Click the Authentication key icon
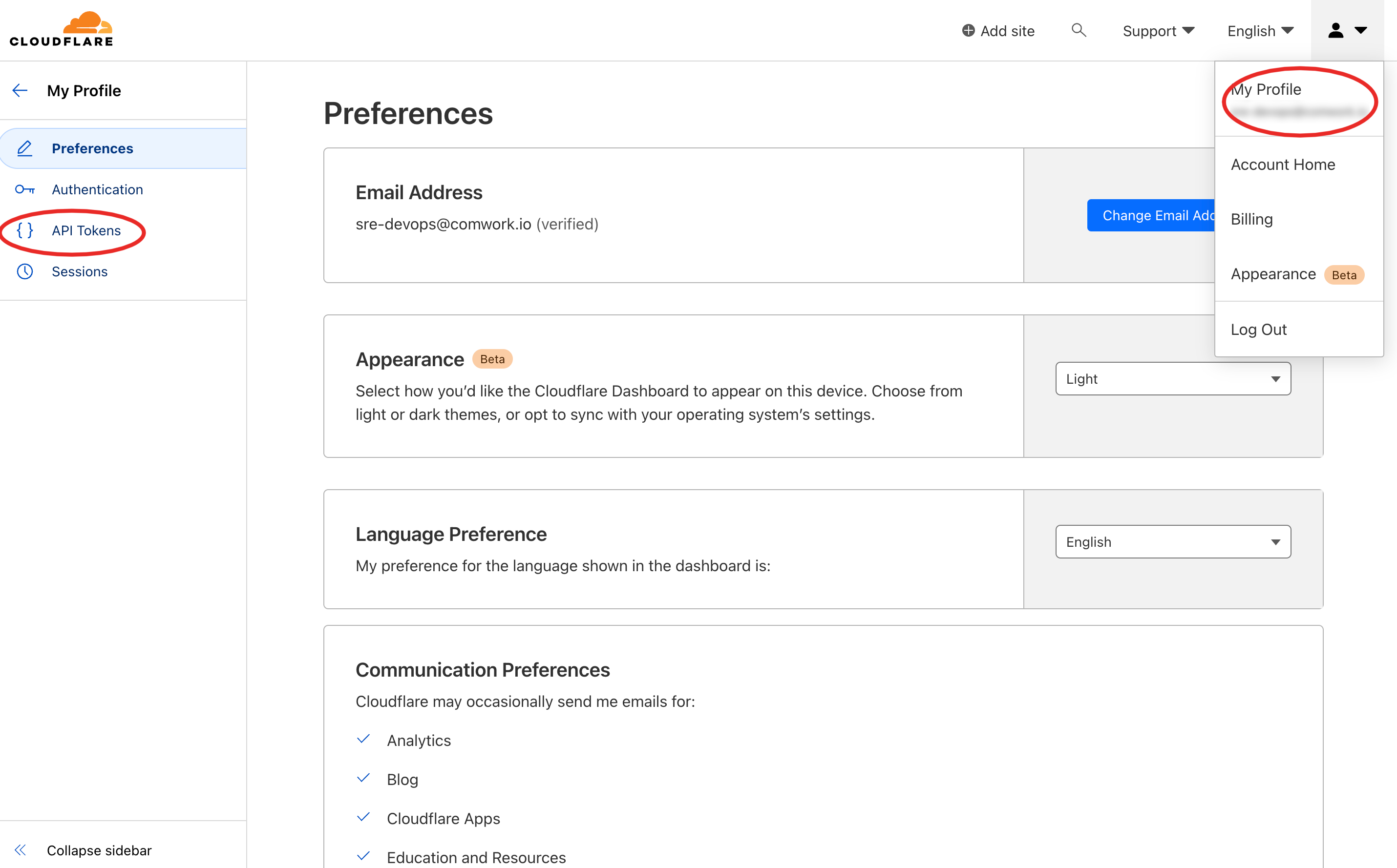The height and width of the screenshot is (868, 1397). (25, 189)
